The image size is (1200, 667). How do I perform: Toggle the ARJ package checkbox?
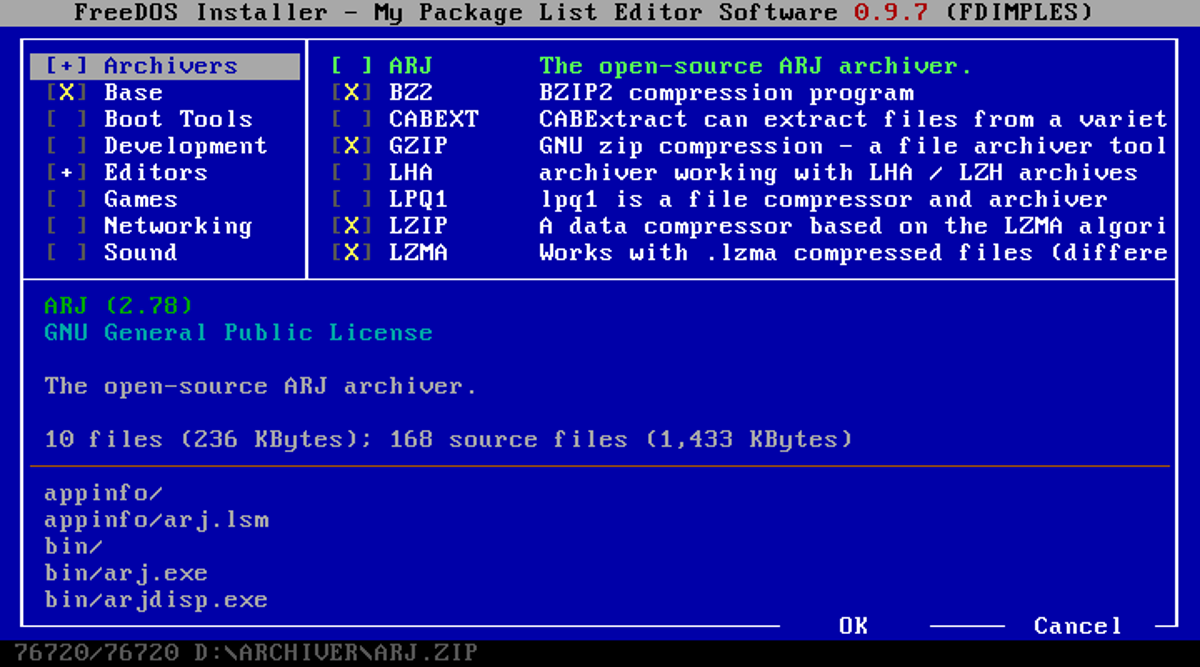(x=352, y=66)
